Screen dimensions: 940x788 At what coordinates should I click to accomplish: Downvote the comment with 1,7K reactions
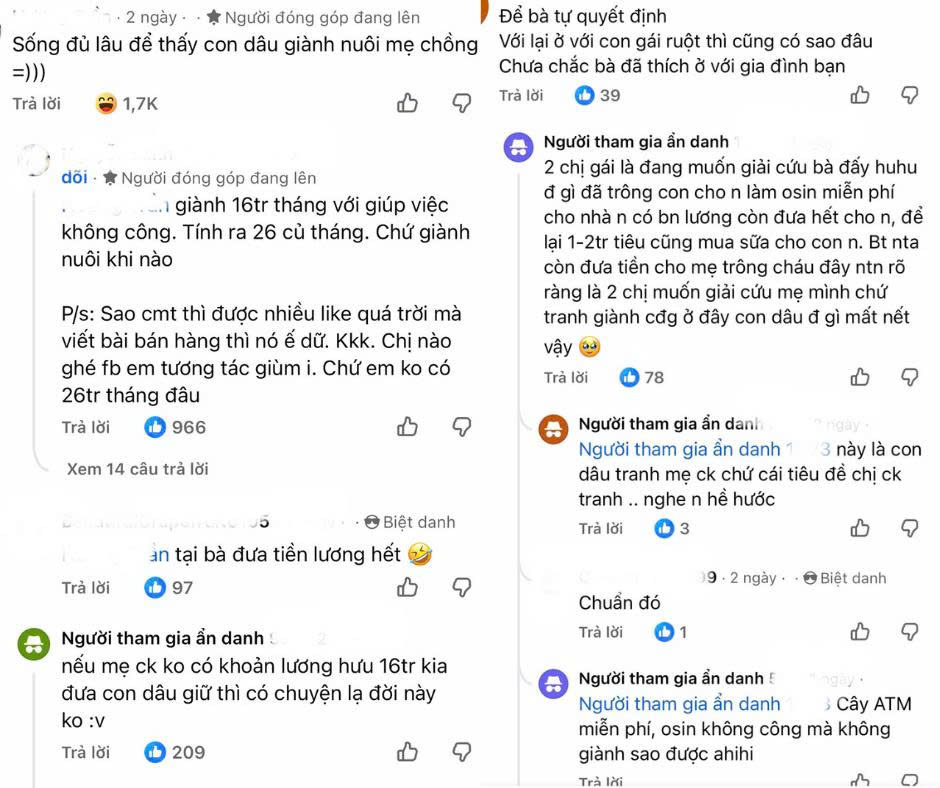[x=461, y=103]
